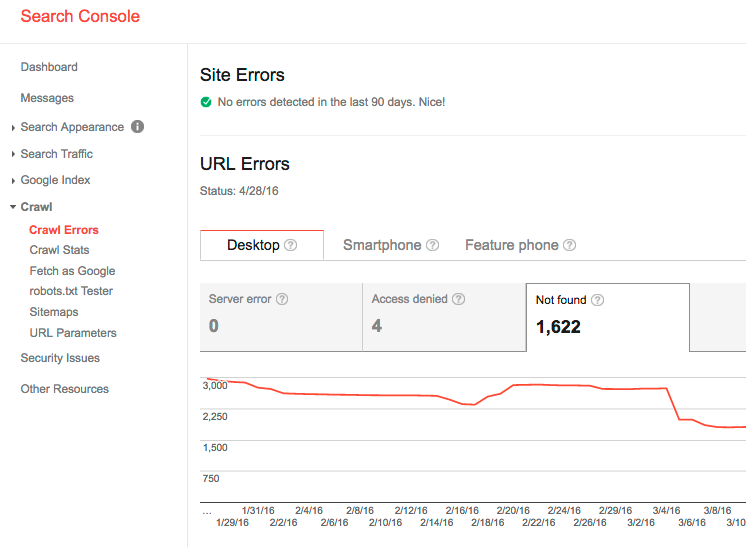746x547 pixels.
Task: Click the Search Appearance info icon
Action: pyautogui.click(x=137, y=127)
